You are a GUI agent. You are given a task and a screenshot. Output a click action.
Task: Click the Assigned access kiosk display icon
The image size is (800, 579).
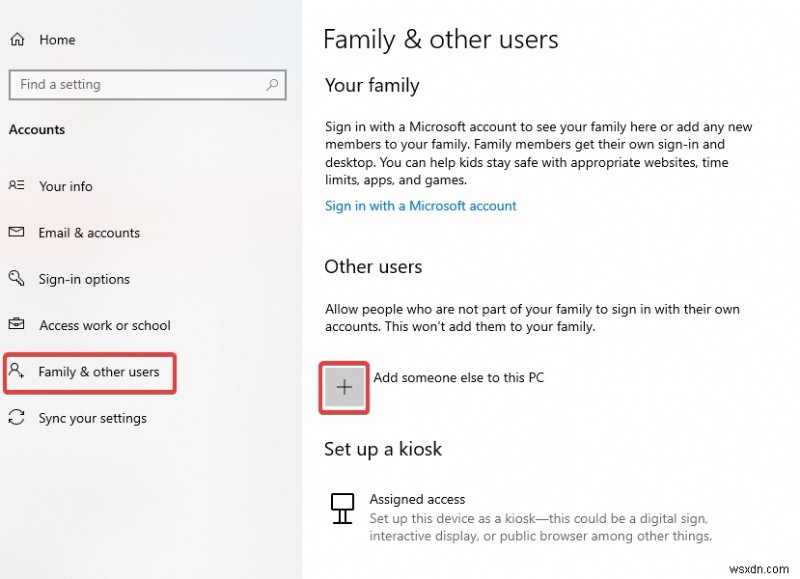(x=341, y=509)
